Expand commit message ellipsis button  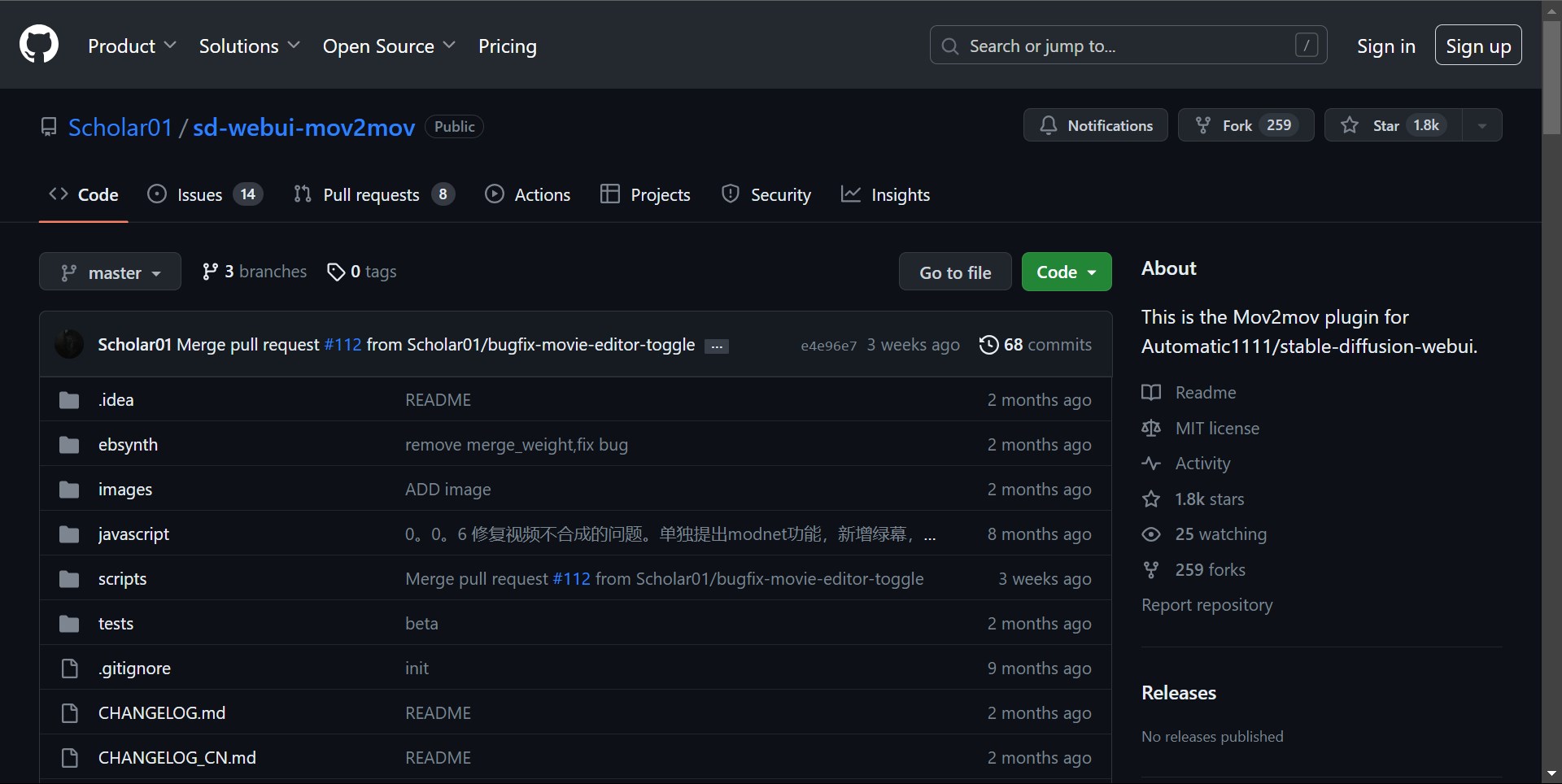click(x=716, y=346)
